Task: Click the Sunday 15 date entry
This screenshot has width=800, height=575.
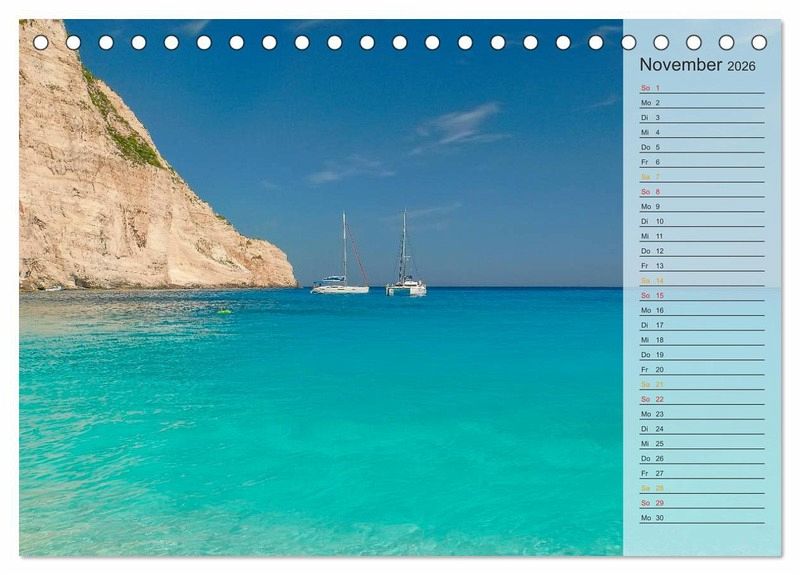Action: (701, 295)
